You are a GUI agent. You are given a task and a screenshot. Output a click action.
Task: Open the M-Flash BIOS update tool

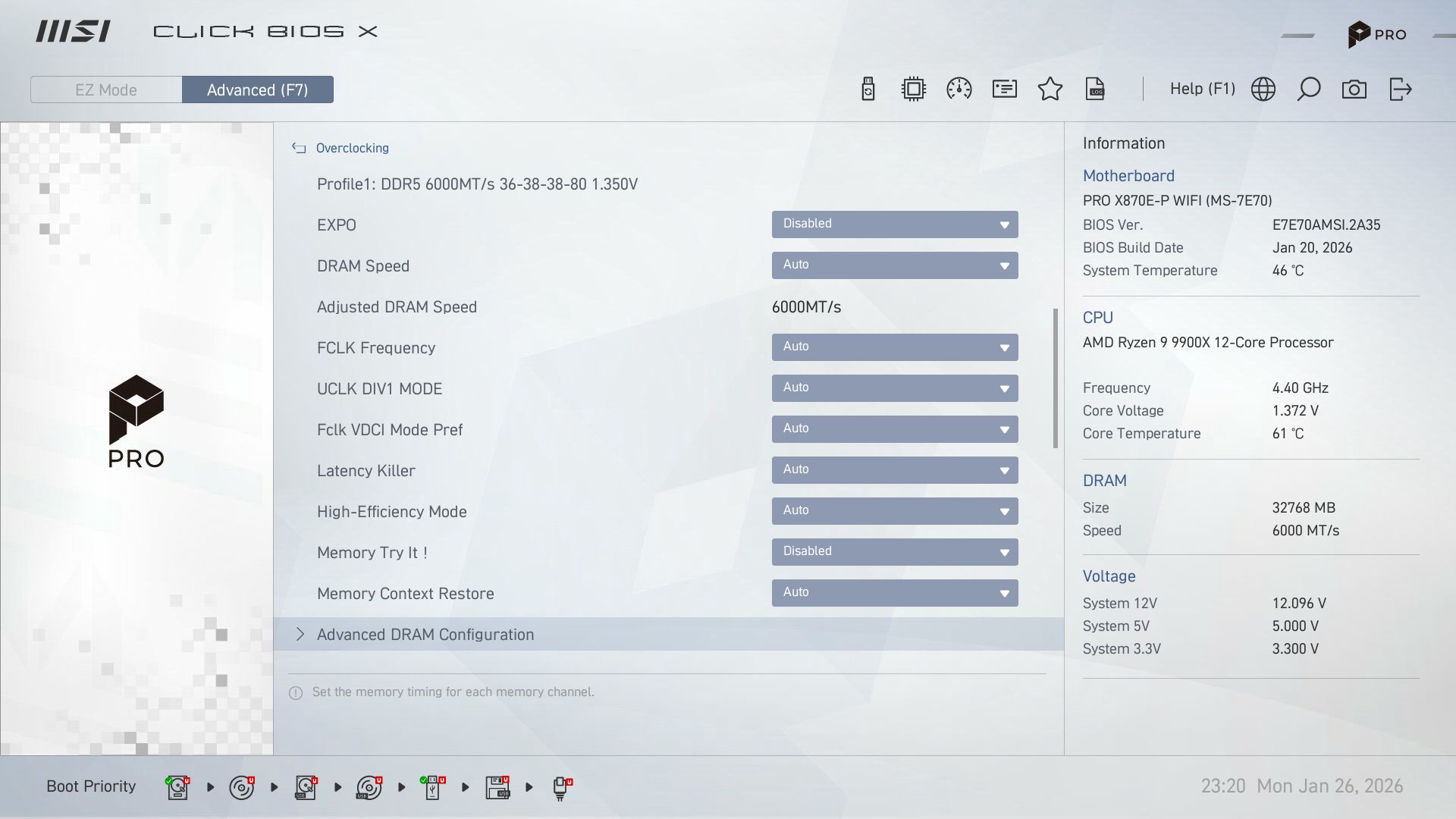click(868, 89)
